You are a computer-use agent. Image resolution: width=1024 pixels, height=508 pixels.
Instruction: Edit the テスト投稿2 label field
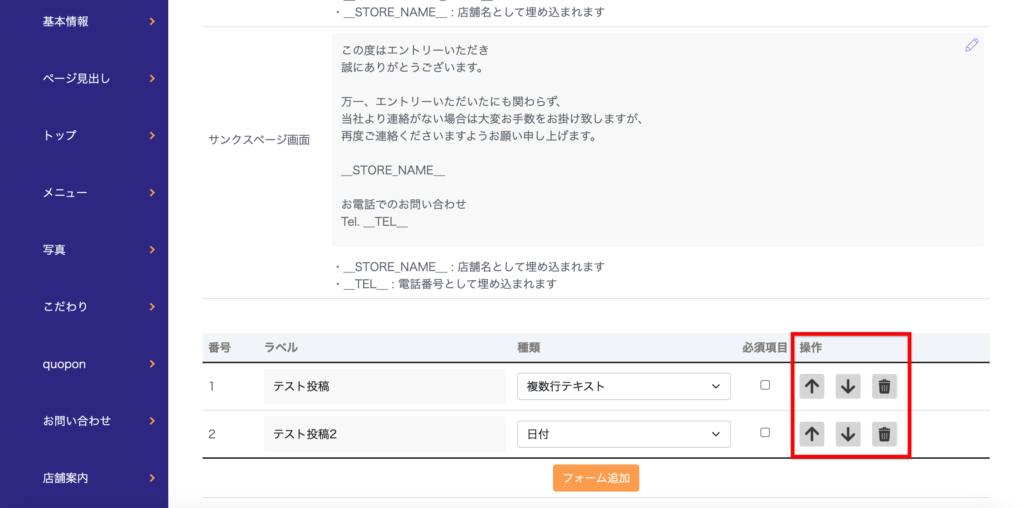(384, 433)
